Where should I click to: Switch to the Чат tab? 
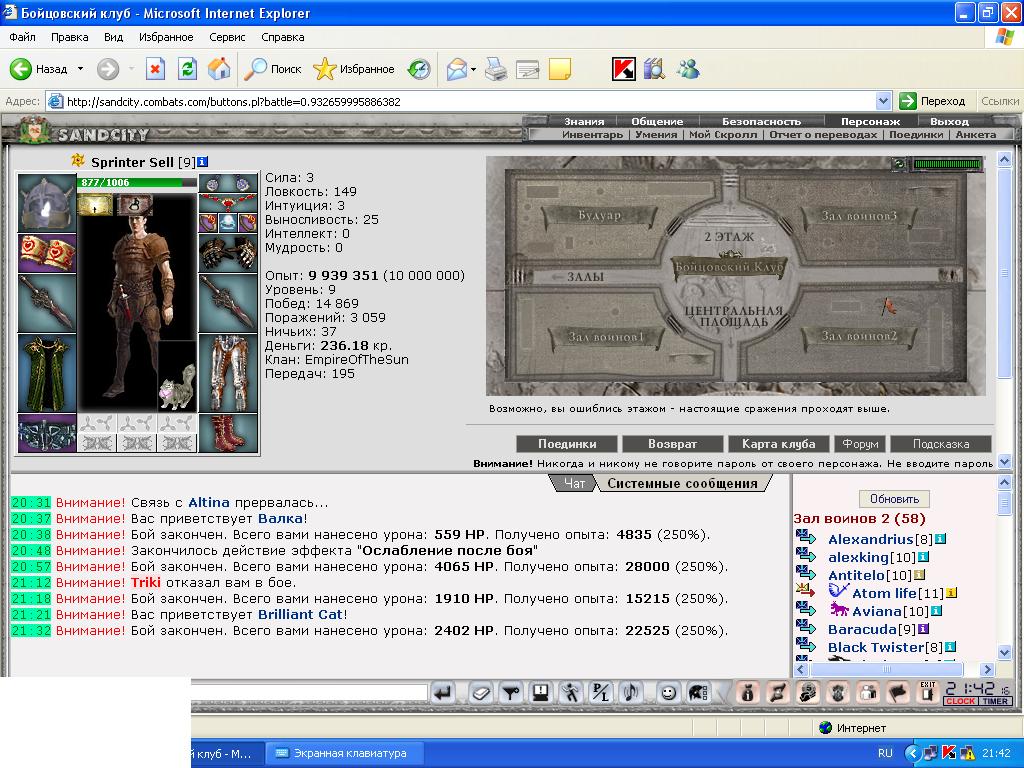[x=574, y=483]
